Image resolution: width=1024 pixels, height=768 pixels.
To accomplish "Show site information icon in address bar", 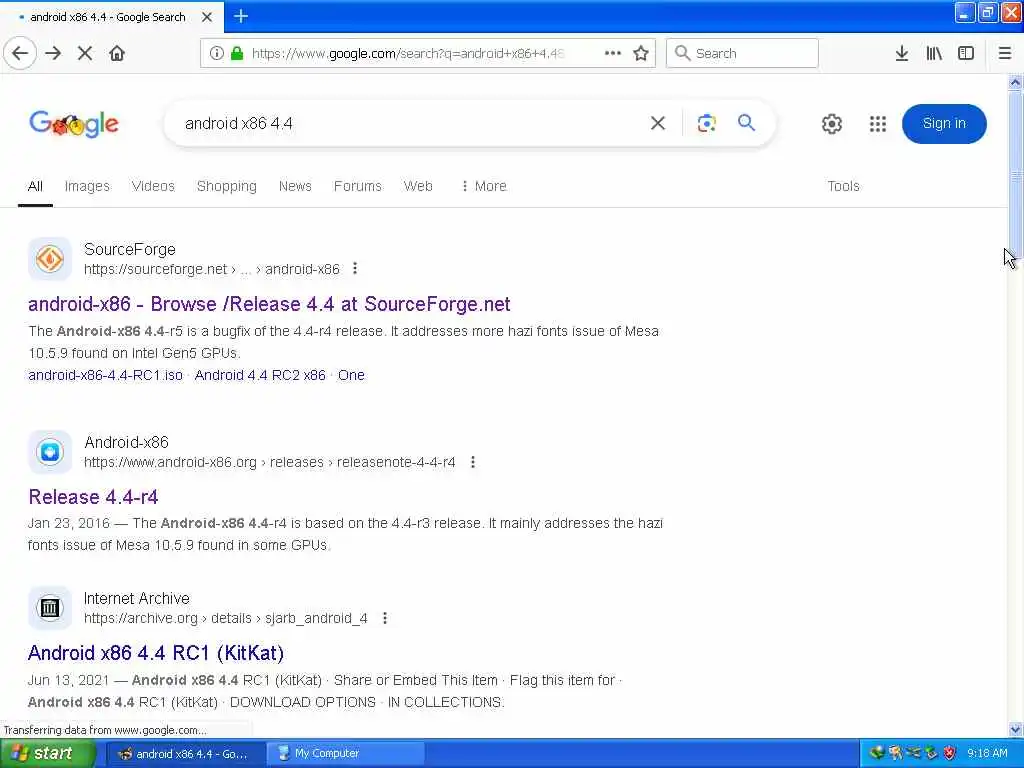I will tap(217, 54).
